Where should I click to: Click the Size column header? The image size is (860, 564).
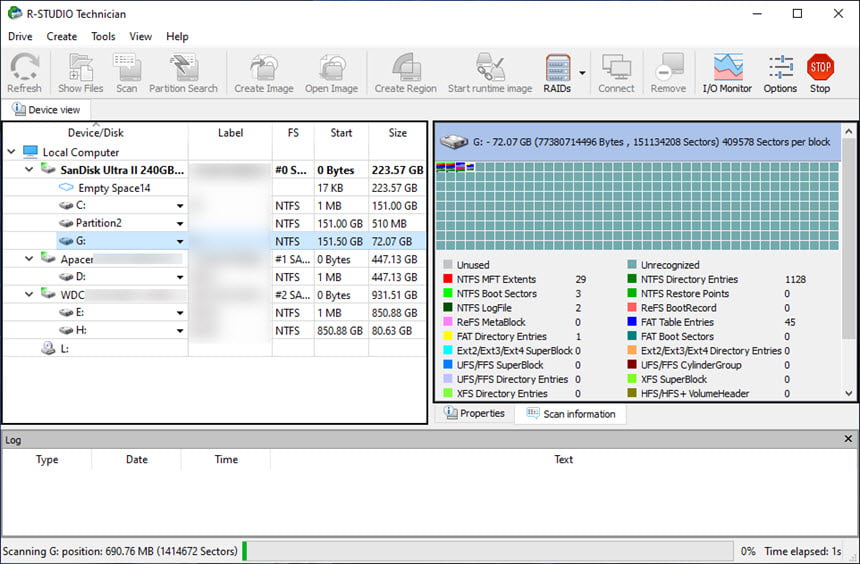pos(398,132)
